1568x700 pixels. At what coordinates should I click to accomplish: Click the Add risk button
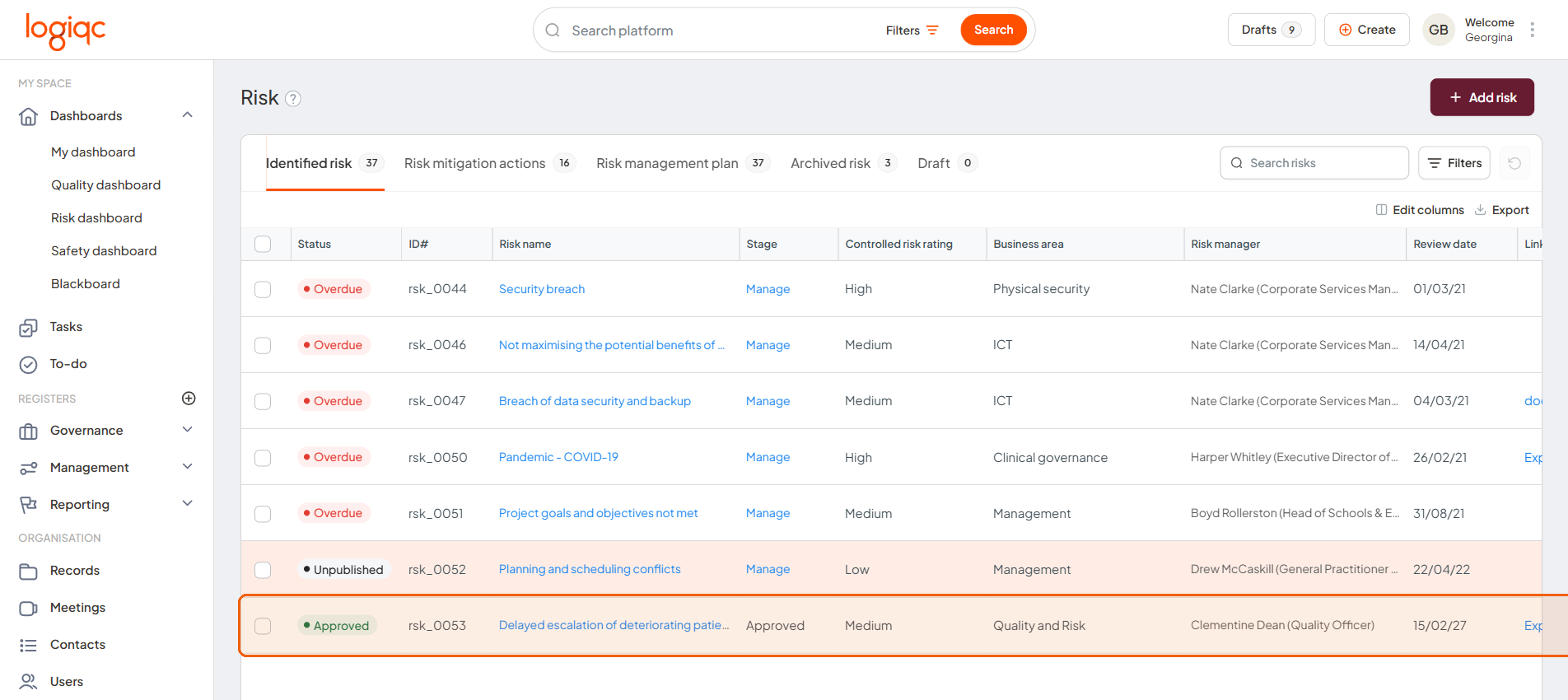point(1482,97)
